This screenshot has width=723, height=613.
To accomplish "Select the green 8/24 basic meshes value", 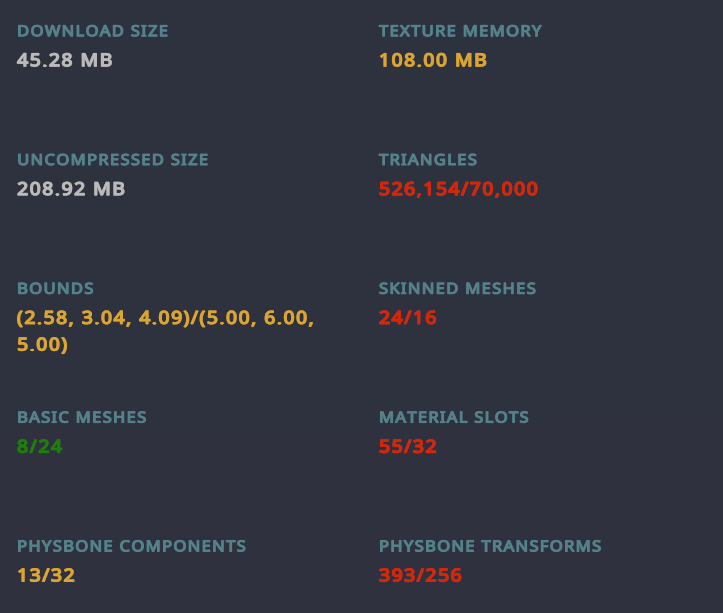I will pos(40,446).
